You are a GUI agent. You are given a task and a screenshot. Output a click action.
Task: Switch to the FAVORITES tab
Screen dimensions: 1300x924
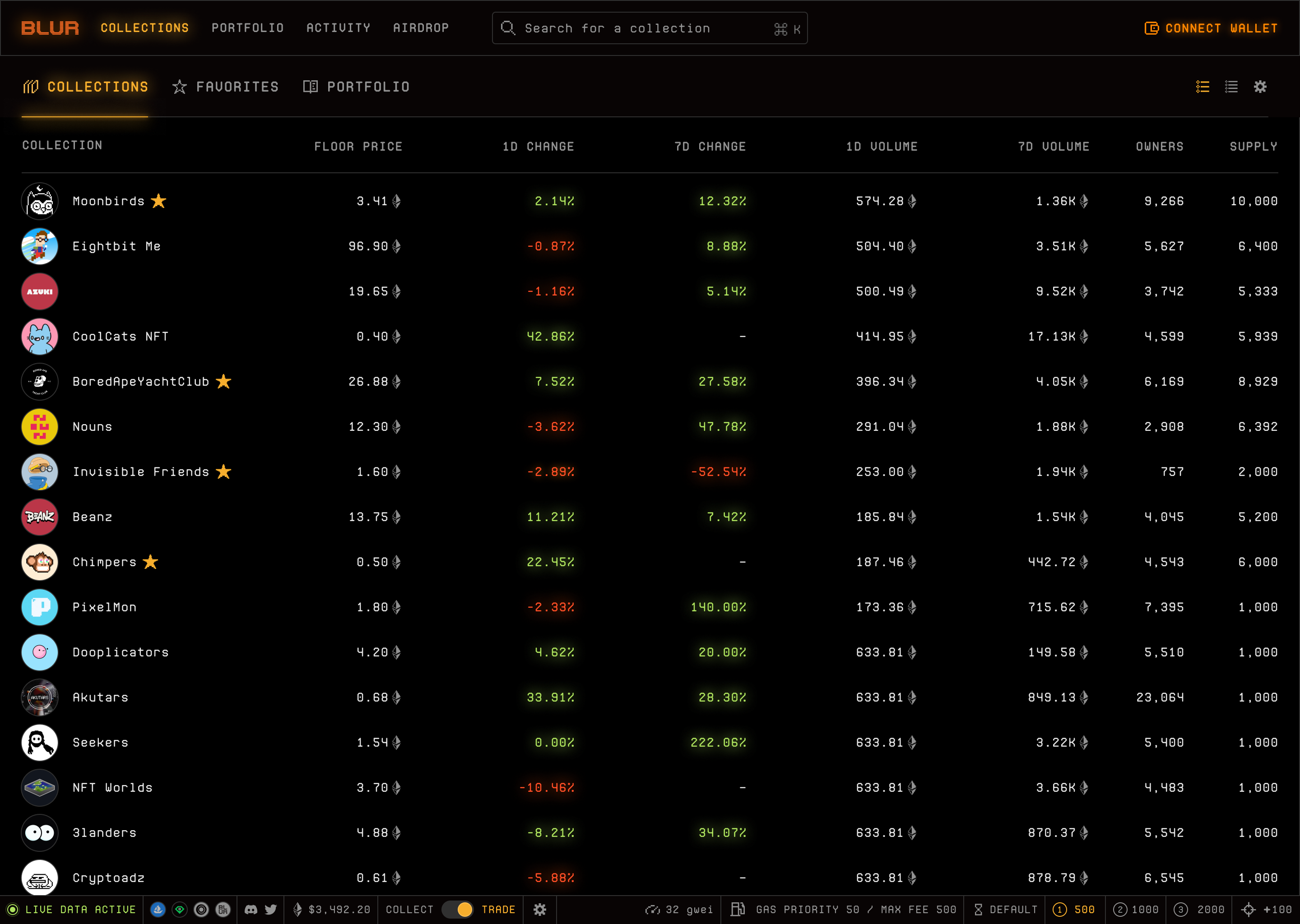pos(225,87)
